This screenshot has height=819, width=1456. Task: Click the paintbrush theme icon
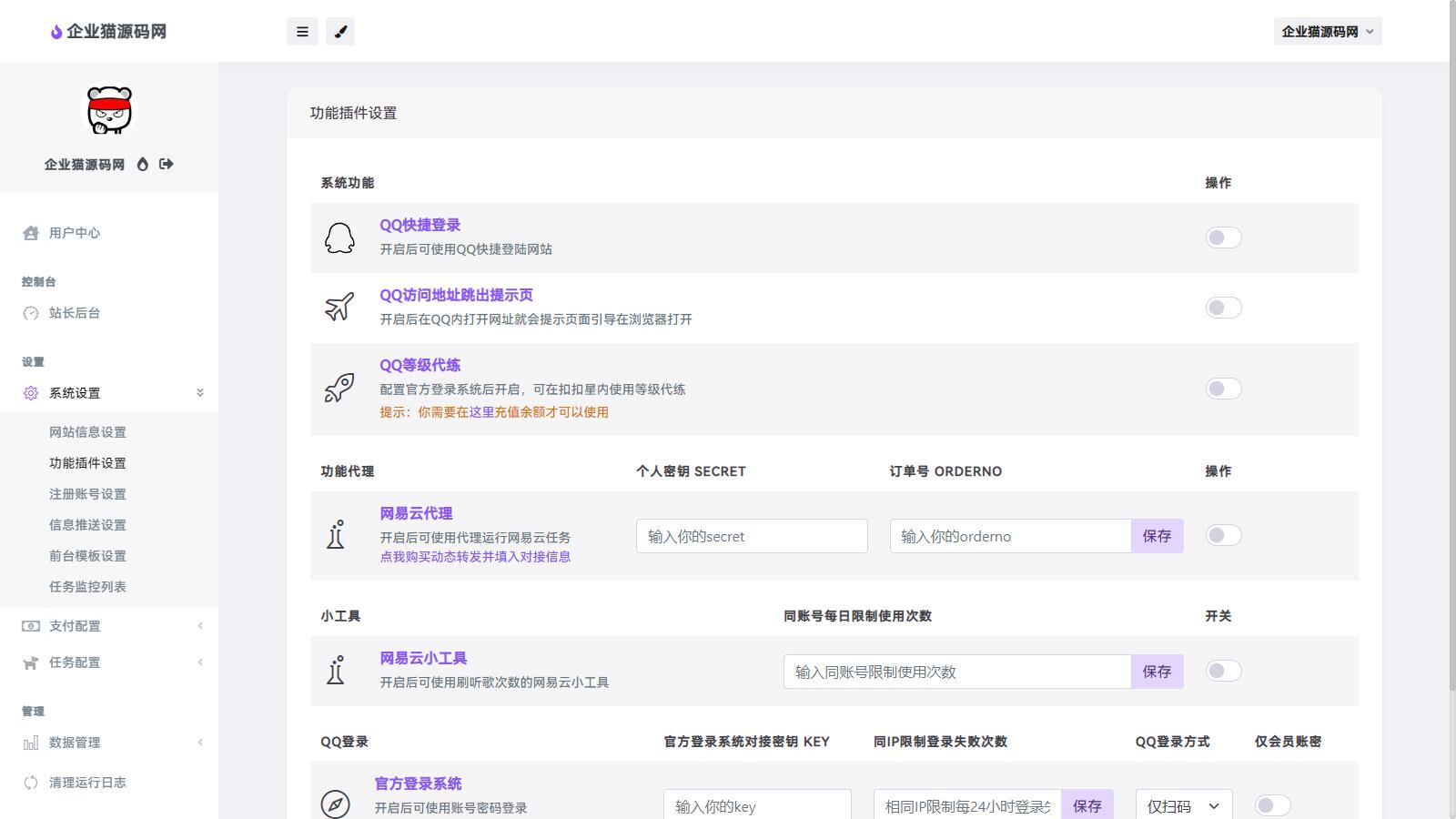click(x=340, y=32)
